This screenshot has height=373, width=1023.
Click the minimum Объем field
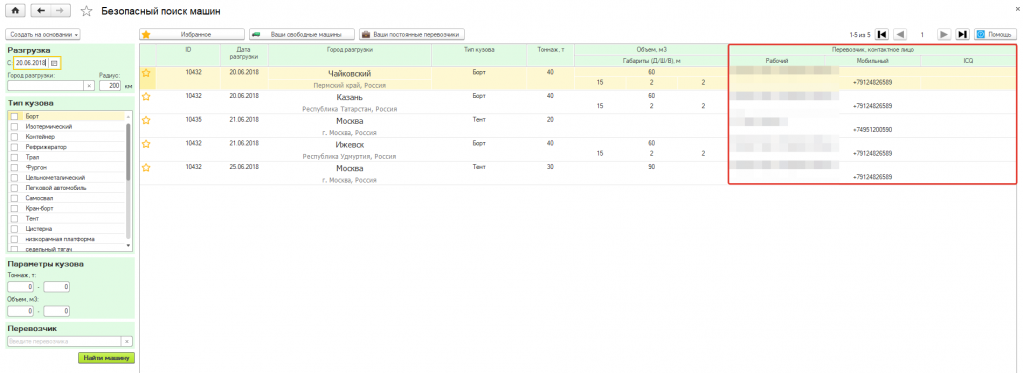coord(20,311)
